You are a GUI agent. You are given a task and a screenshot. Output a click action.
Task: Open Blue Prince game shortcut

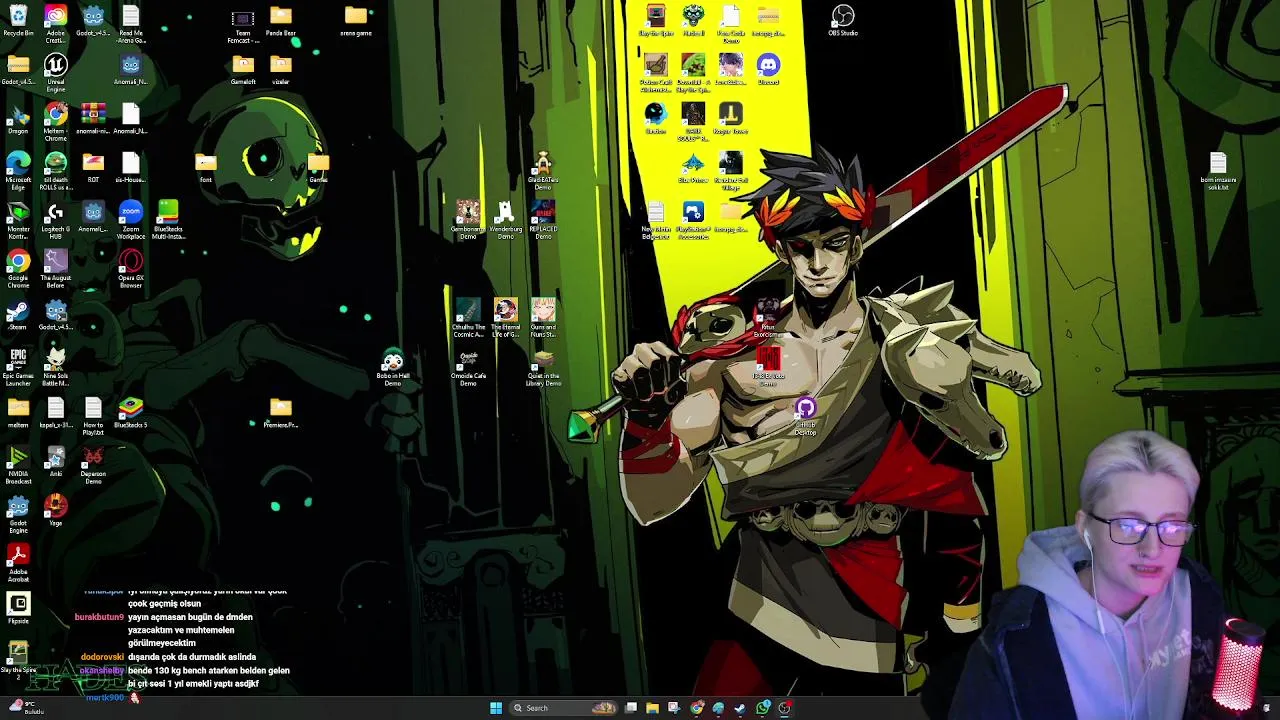(693, 167)
